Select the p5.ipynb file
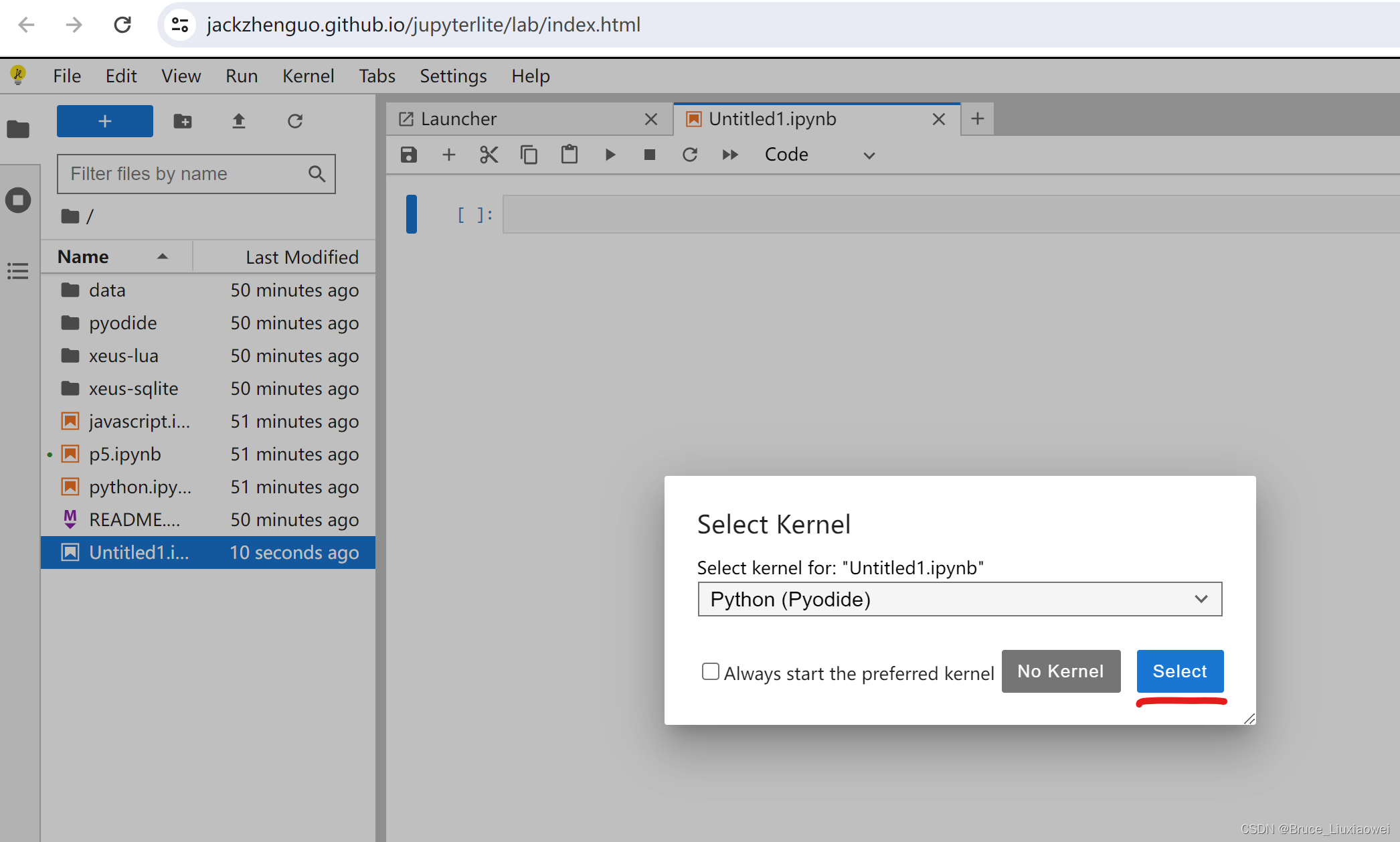This screenshot has width=1400, height=842. pos(208,454)
